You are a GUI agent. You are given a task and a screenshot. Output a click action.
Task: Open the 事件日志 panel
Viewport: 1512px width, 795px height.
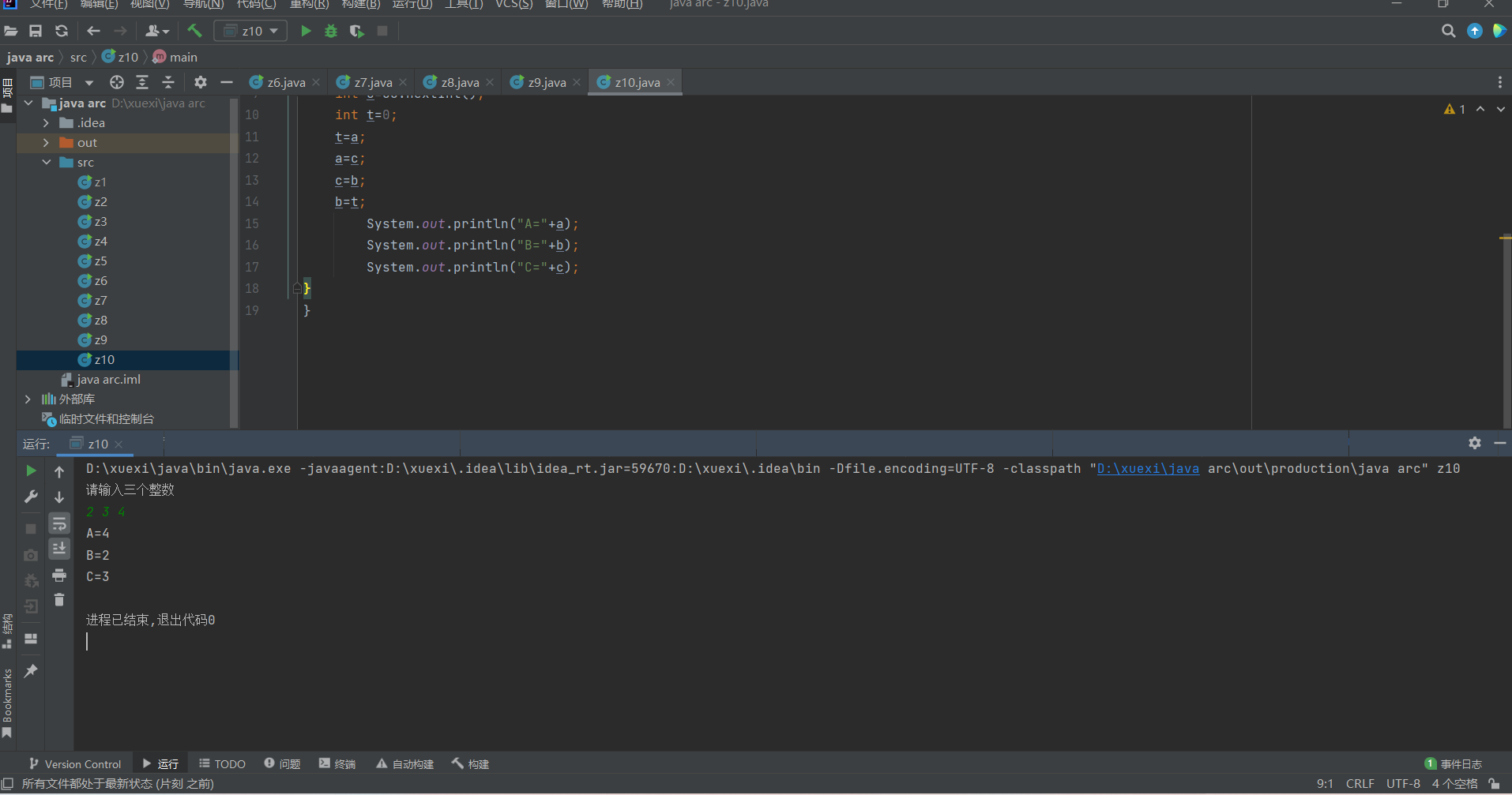1453,764
